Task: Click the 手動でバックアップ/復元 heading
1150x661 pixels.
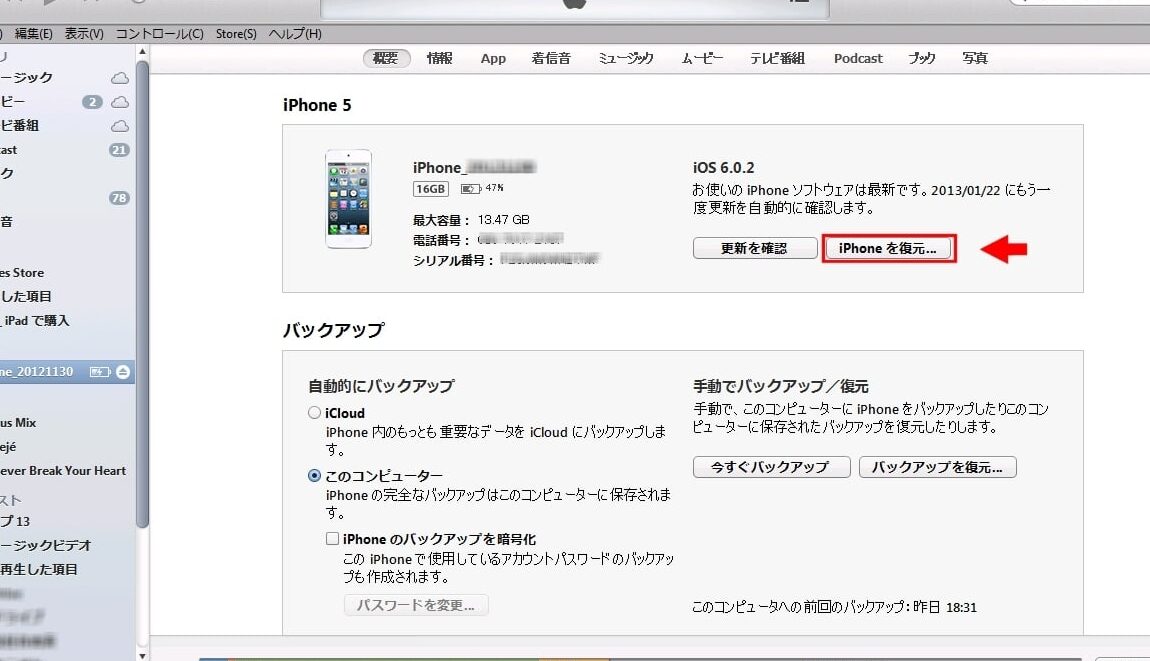Action: [780, 387]
